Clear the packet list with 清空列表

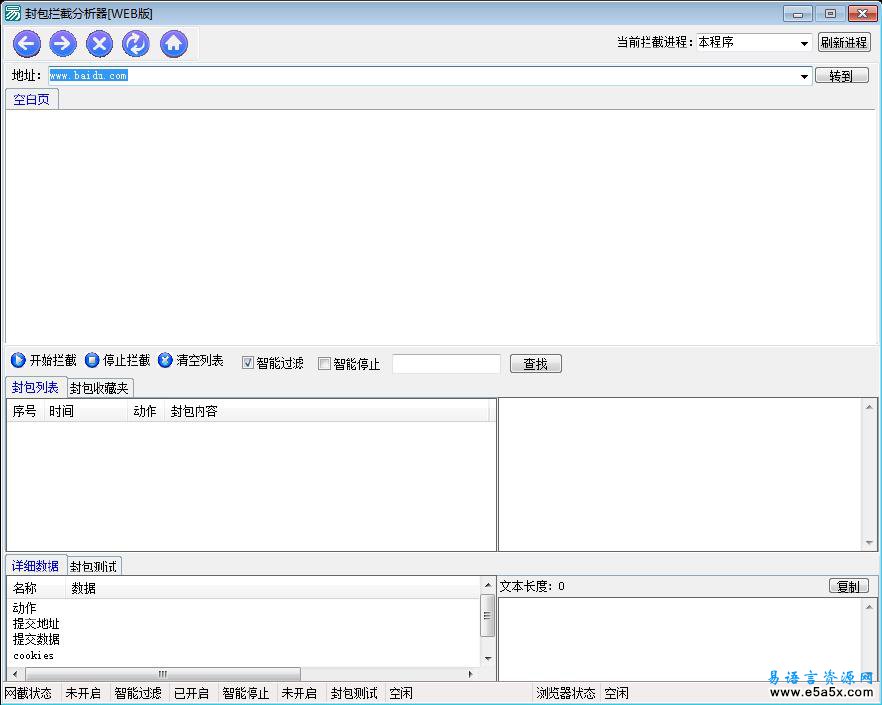(x=191, y=360)
